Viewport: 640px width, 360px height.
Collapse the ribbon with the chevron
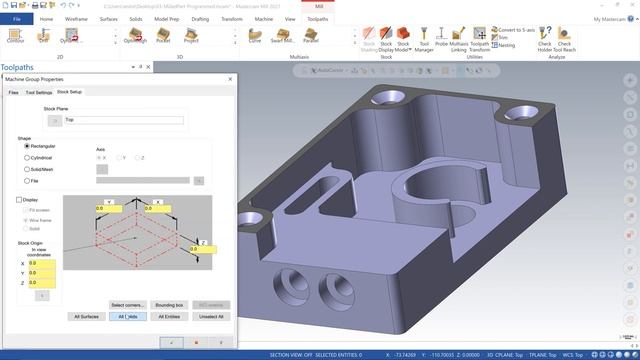point(637,19)
